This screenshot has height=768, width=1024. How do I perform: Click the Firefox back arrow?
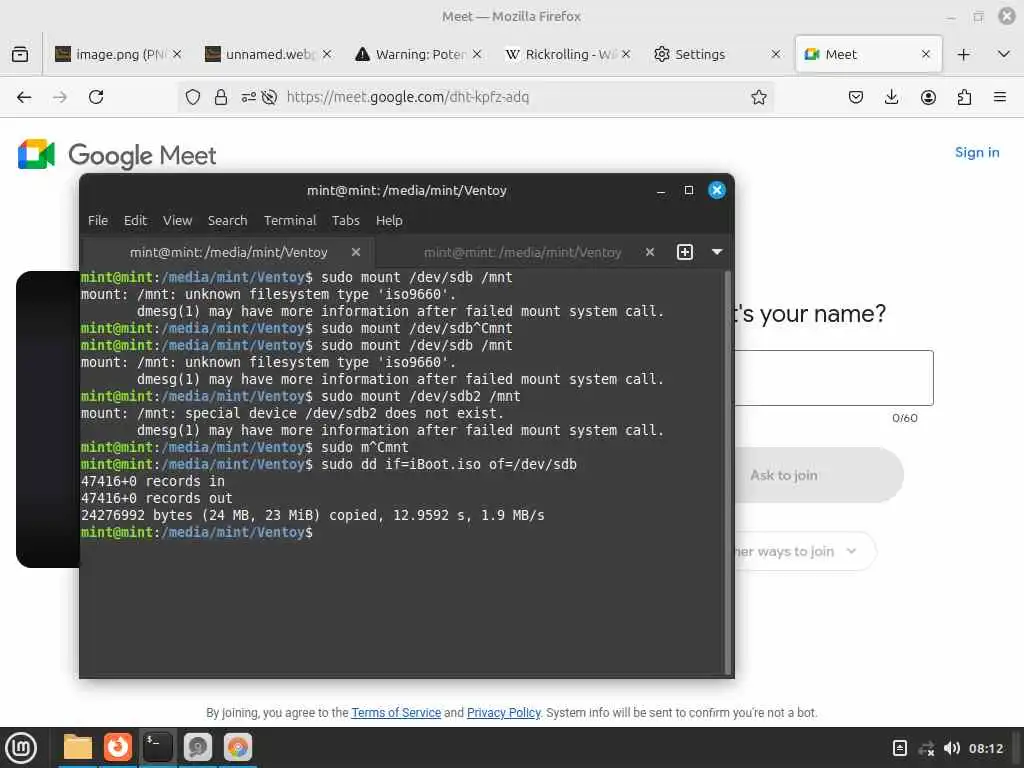pyautogui.click(x=24, y=97)
